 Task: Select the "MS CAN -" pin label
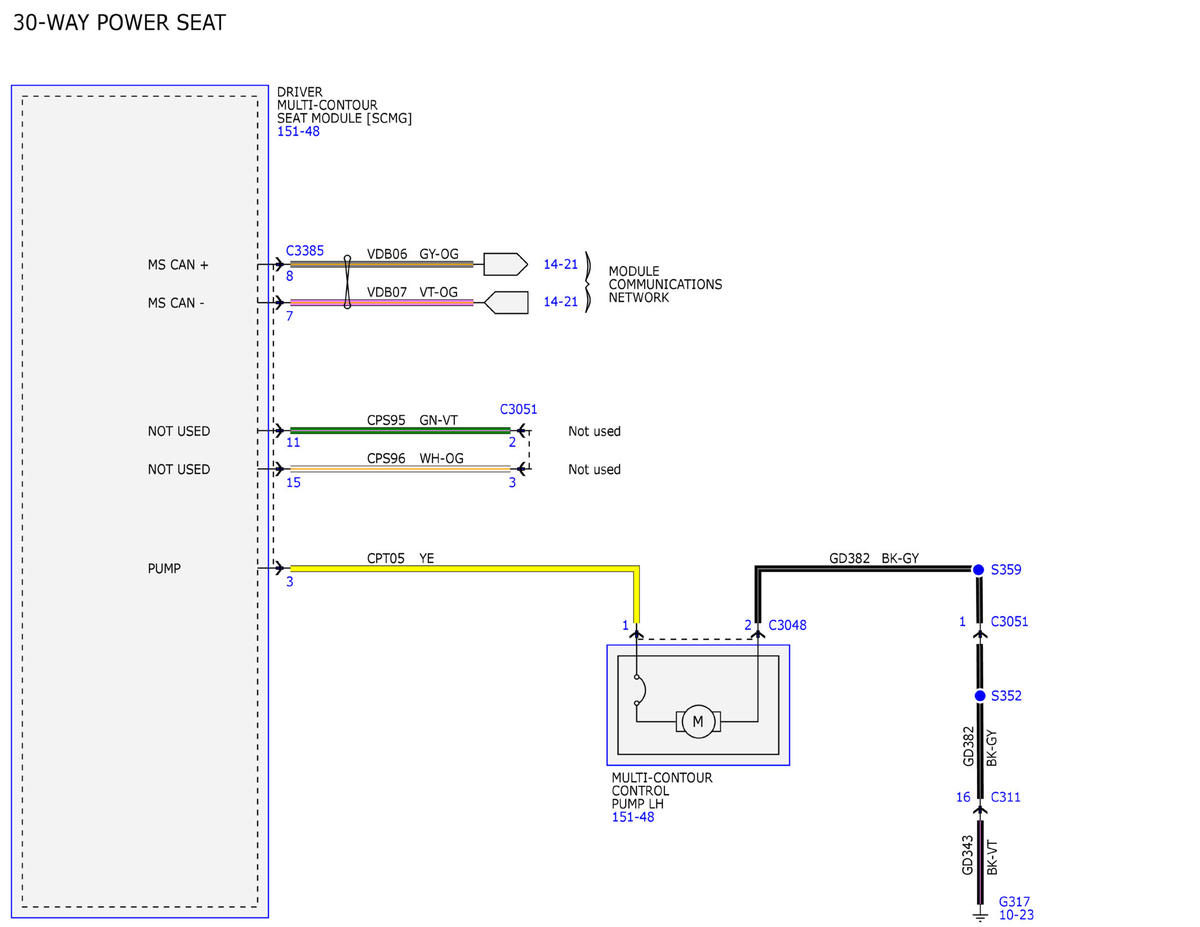pos(176,302)
